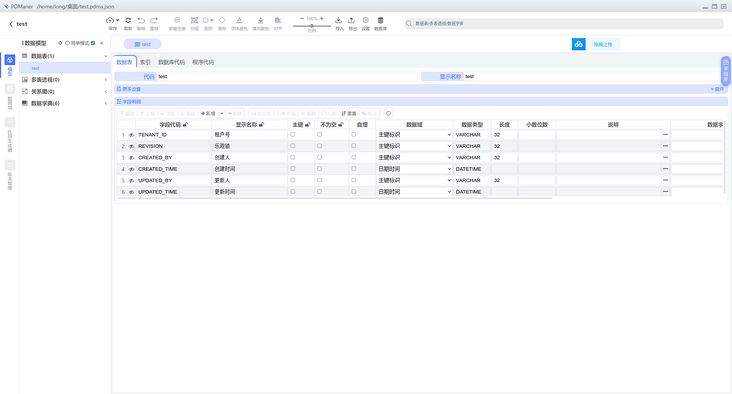Click the zoom in plus icon
This screenshot has height=394, width=732.
point(322,19)
